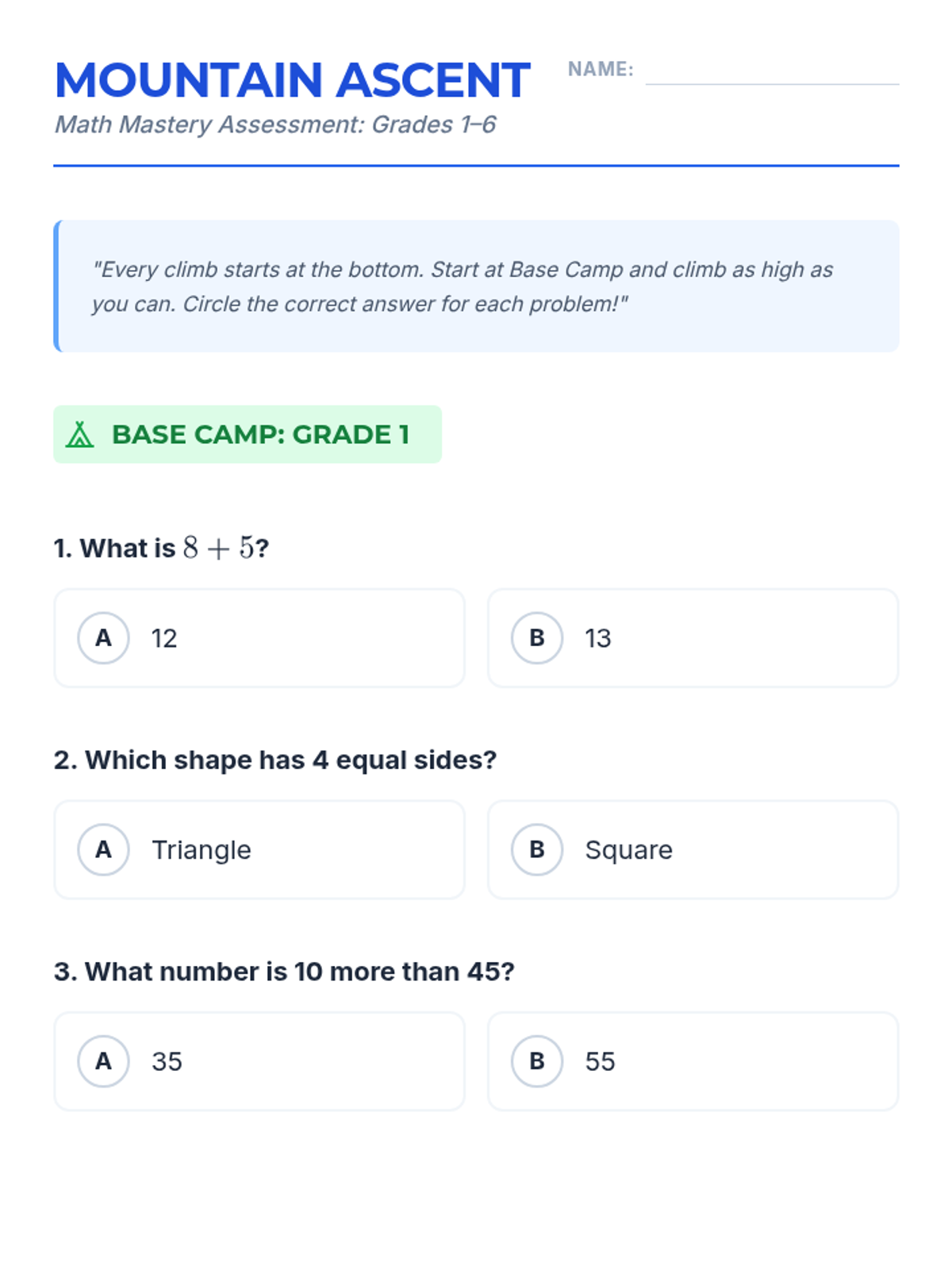952x1270 pixels.
Task: Click question 3 about 10 more than 45
Action: [x=284, y=972]
